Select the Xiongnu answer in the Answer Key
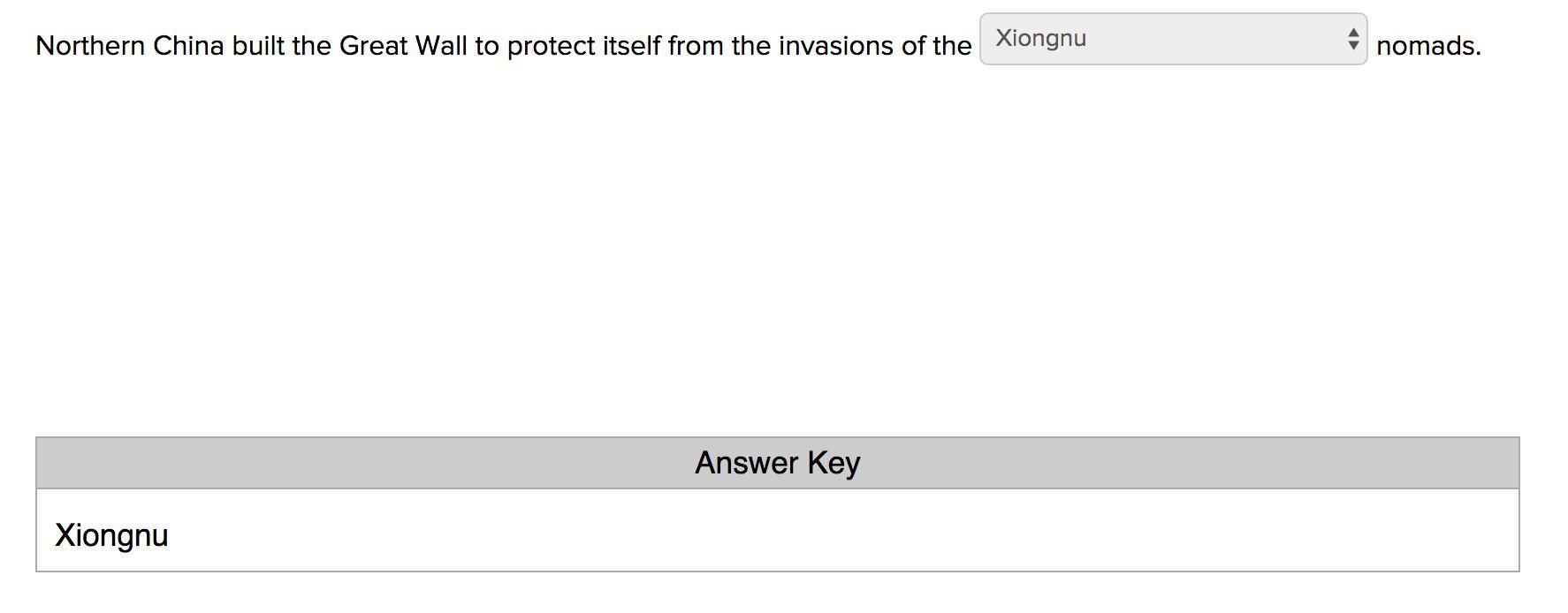 (111, 535)
